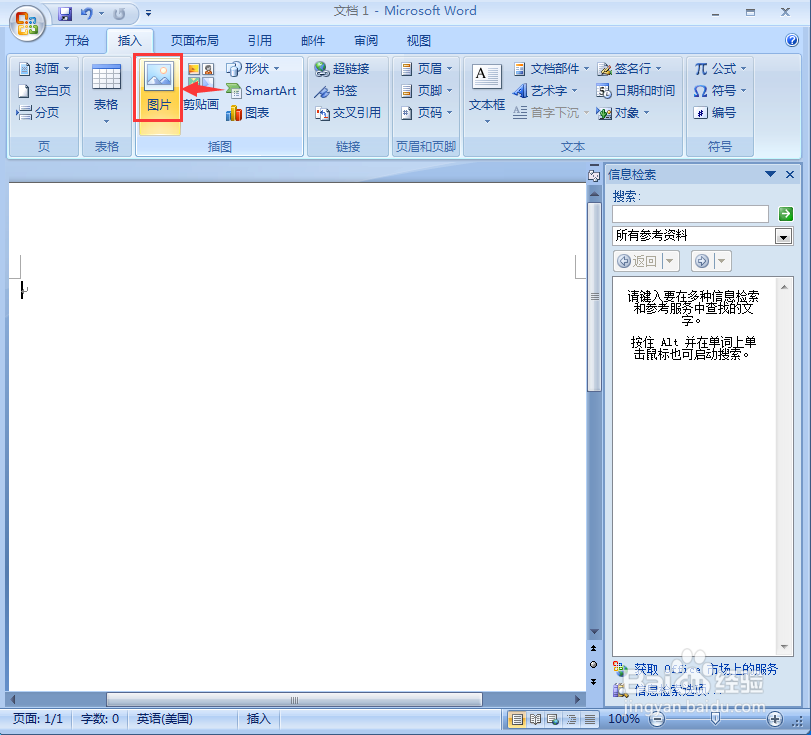Insert a 超链接 hyperlink

click(x=341, y=68)
